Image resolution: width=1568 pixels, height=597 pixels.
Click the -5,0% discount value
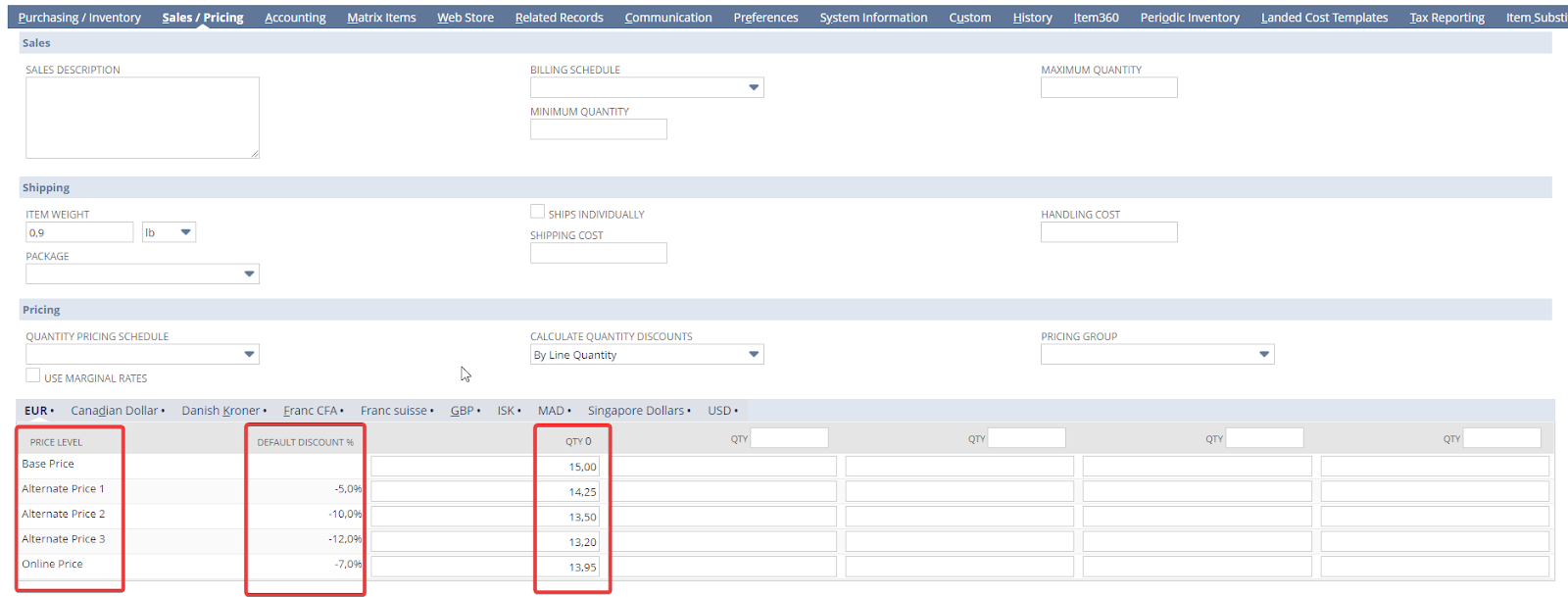tap(348, 488)
